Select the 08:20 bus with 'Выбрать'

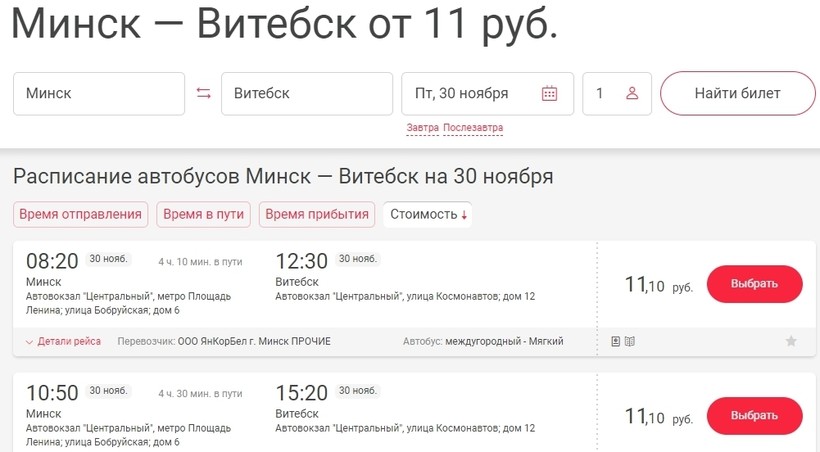pyautogui.click(x=754, y=284)
